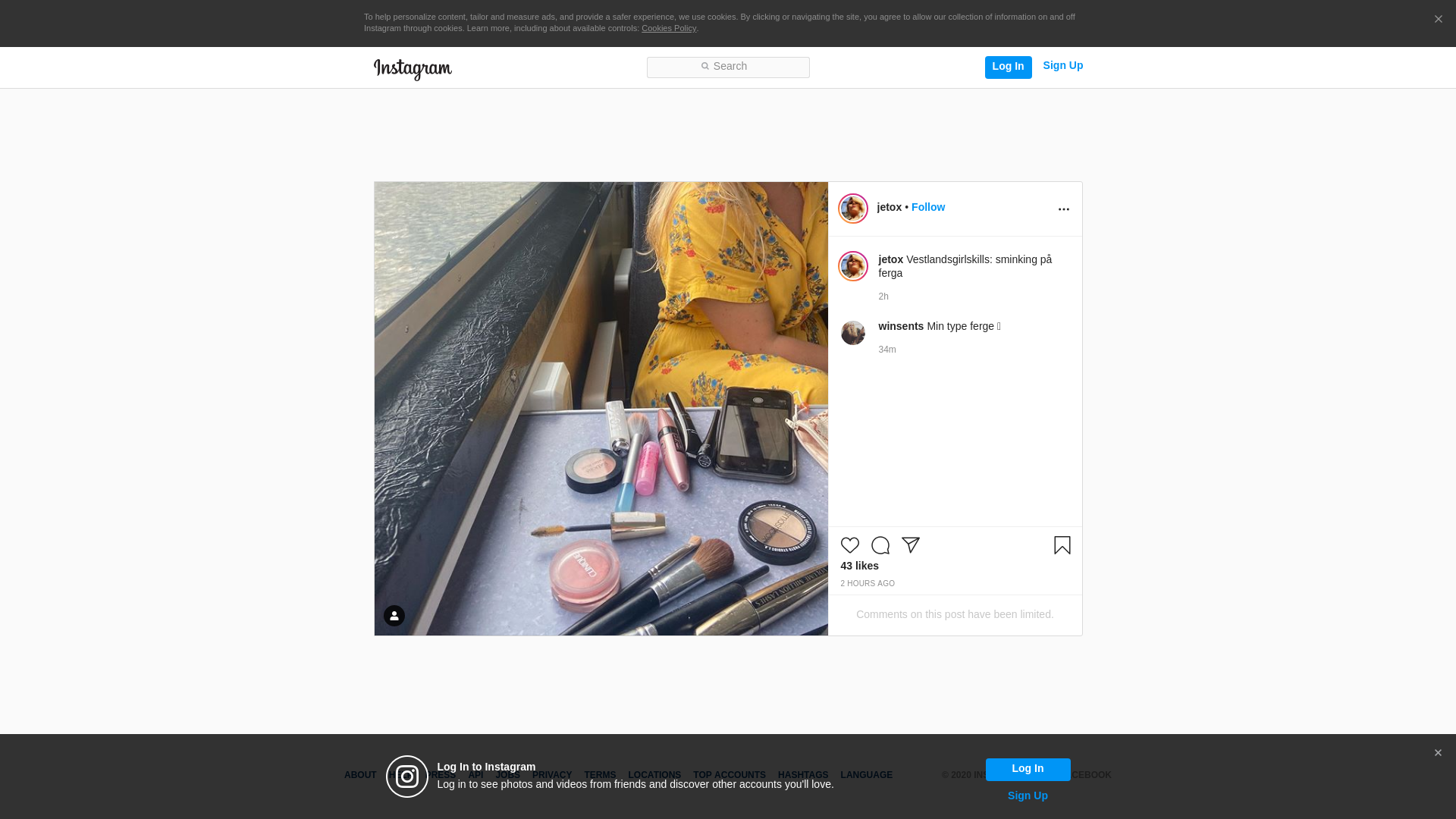Click the comment speech bubble icon

(x=880, y=545)
